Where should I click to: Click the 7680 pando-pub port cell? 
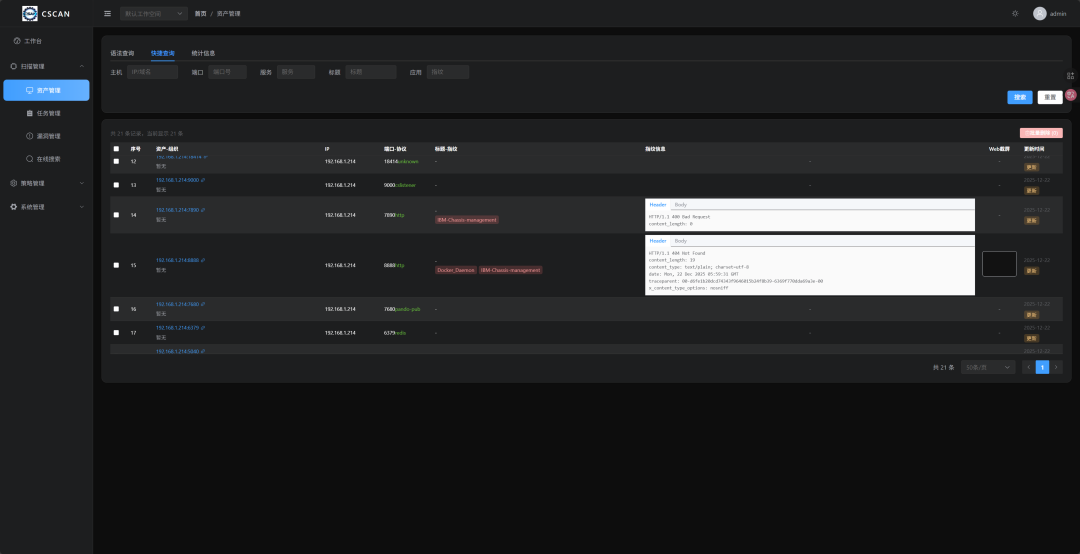tap(402, 309)
